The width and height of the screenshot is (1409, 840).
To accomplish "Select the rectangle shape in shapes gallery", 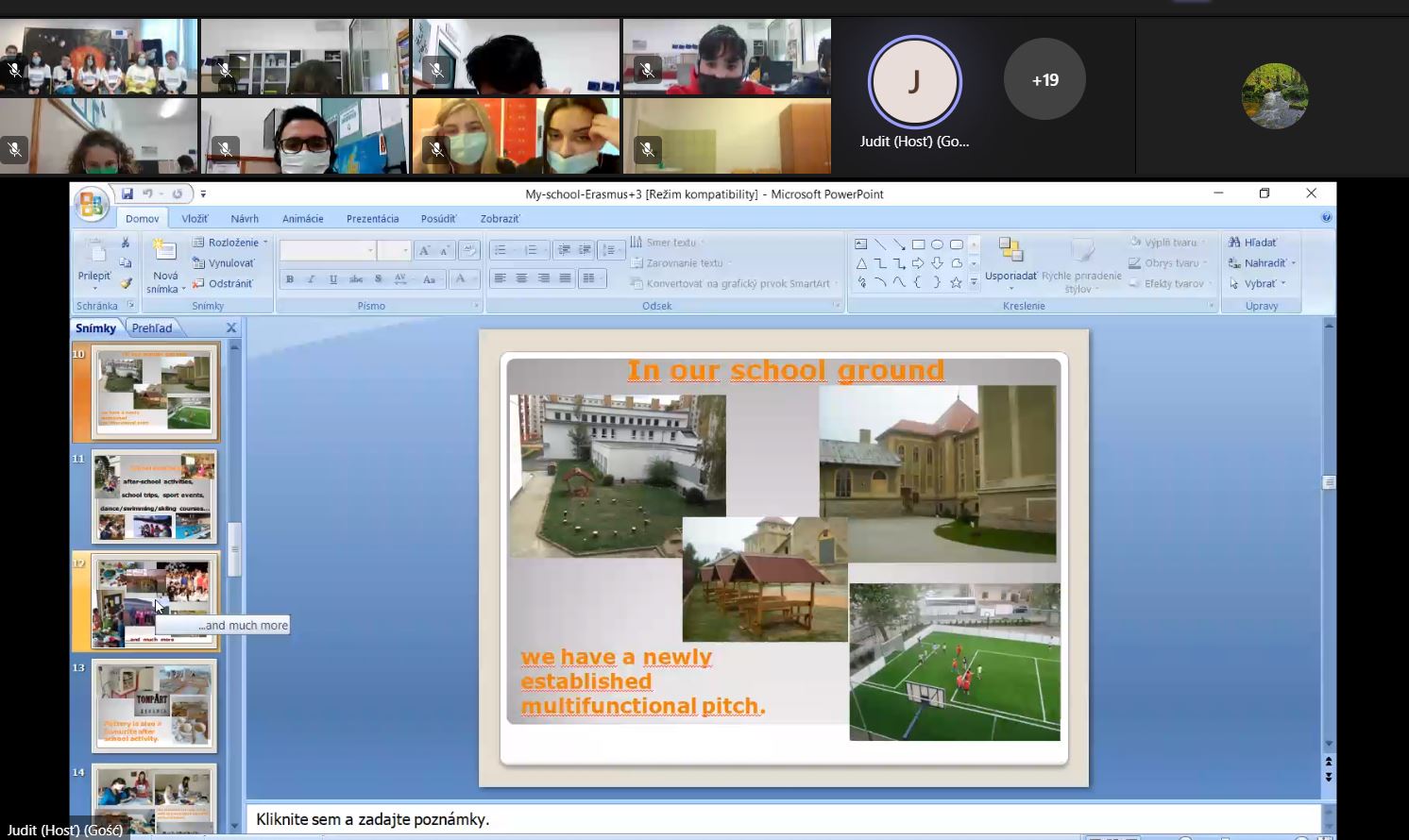I will pos(918,244).
